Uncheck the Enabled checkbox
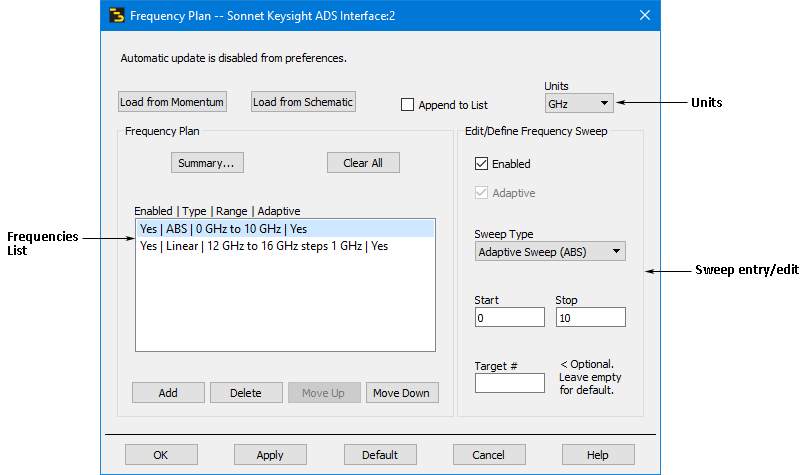 (x=481, y=164)
